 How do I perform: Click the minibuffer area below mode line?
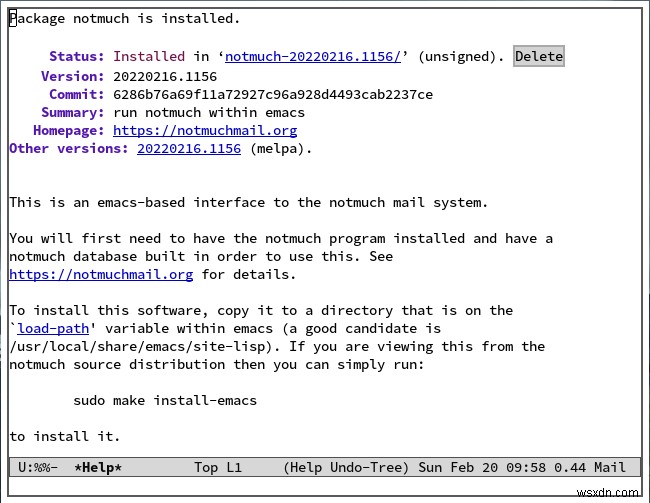click(x=325, y=486)
